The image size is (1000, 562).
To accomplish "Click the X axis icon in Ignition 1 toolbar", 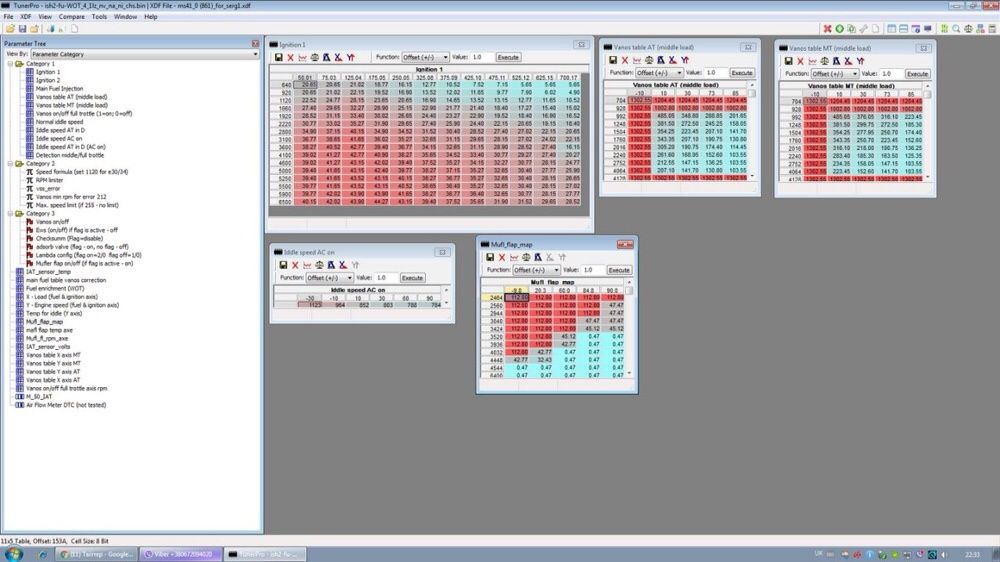I will point(338,57).
